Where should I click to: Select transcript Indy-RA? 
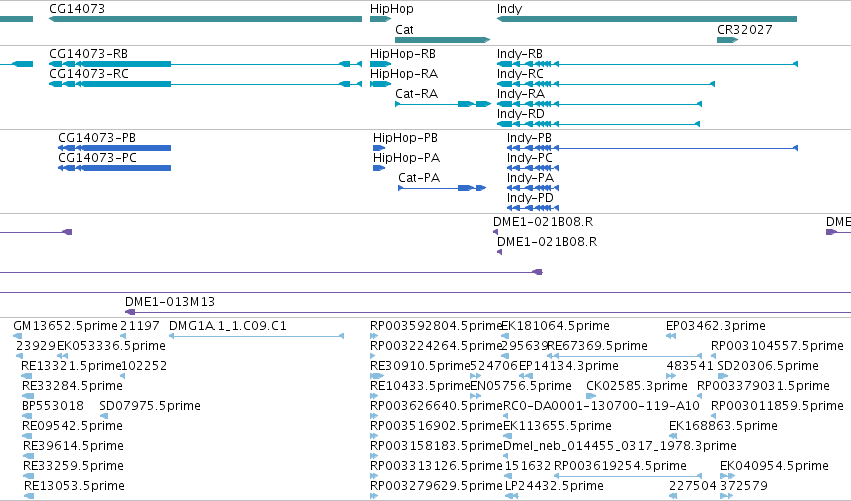click(x=599, y=104)
